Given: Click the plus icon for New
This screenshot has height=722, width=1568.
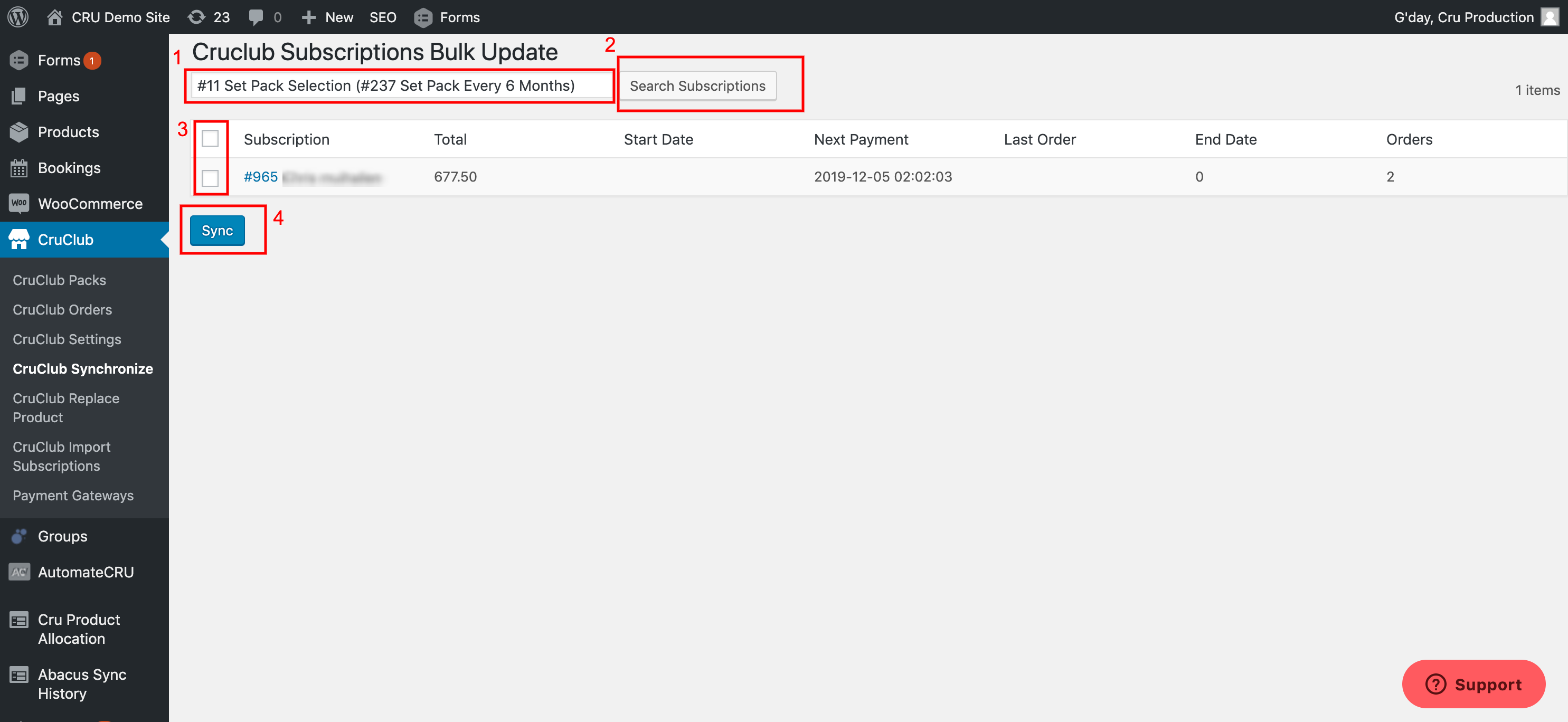Looking at the screenshot, I should tap(309, 17).
